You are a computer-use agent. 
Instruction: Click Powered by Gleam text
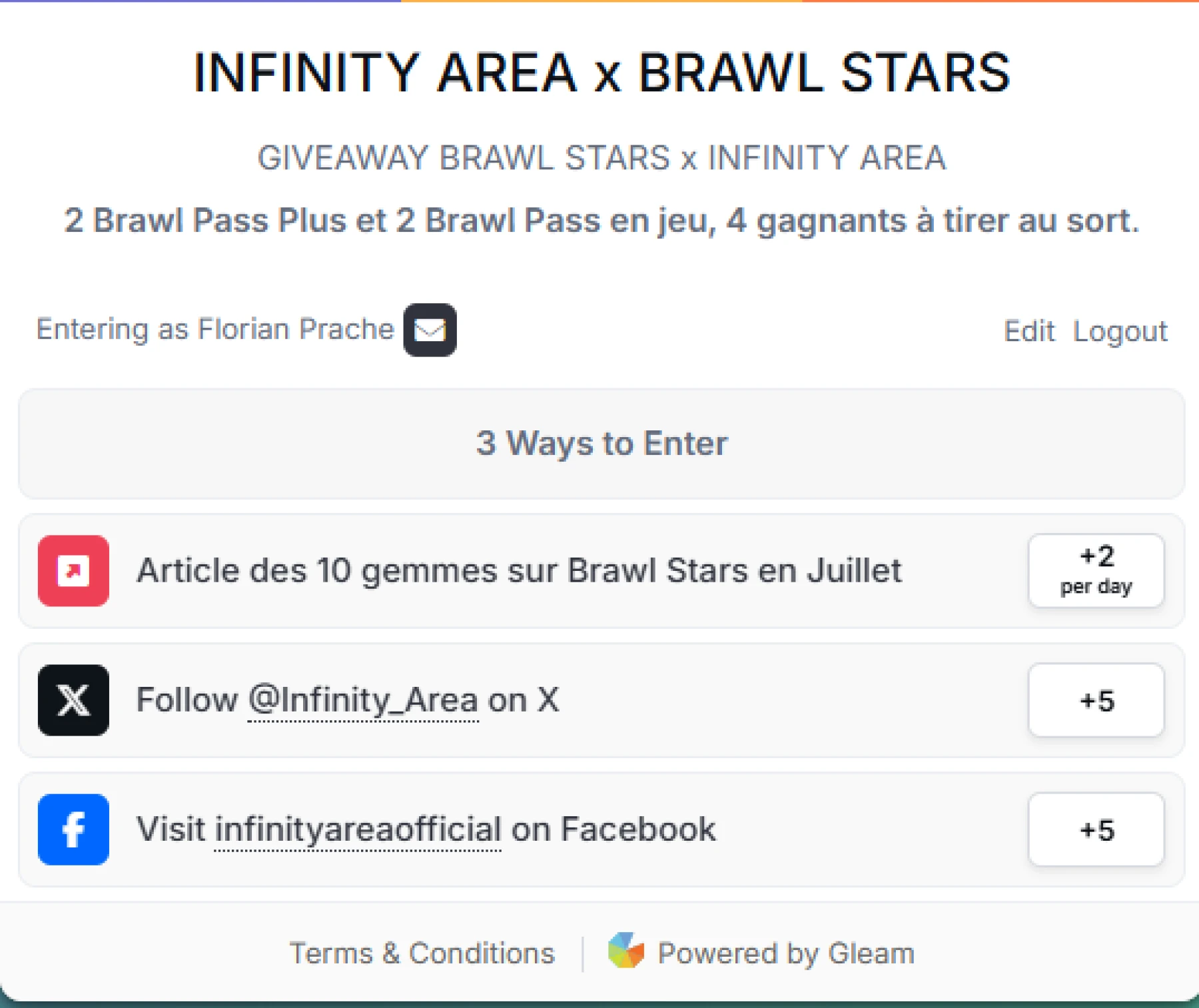(785, 952)
